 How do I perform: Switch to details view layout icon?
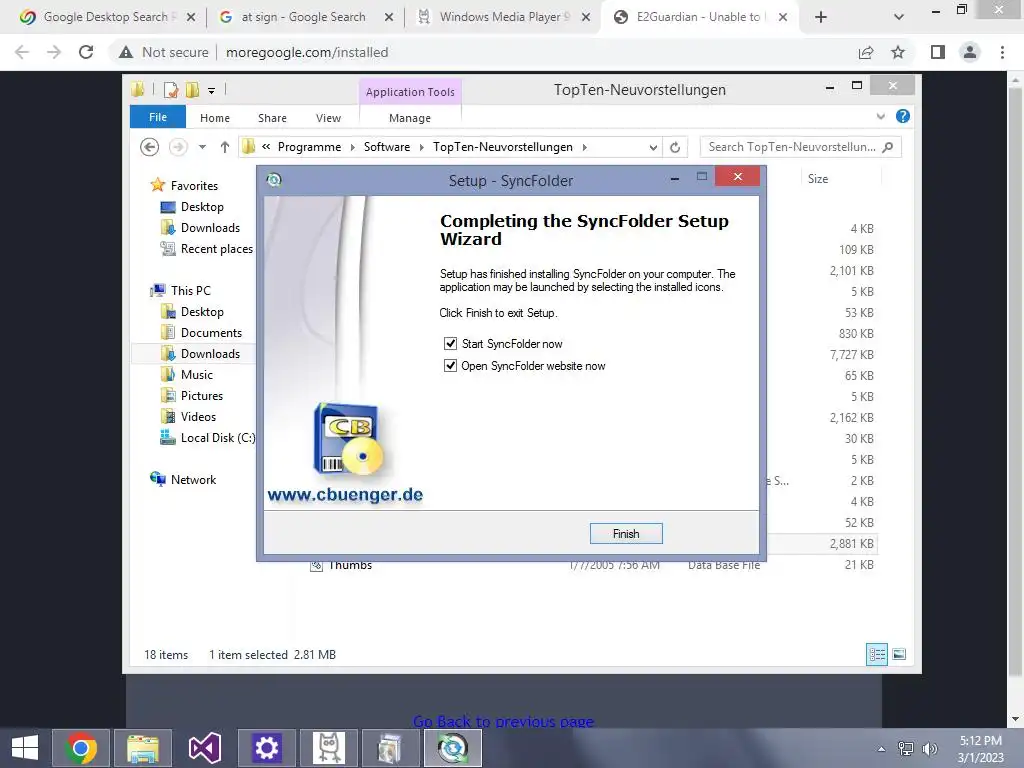877,654
